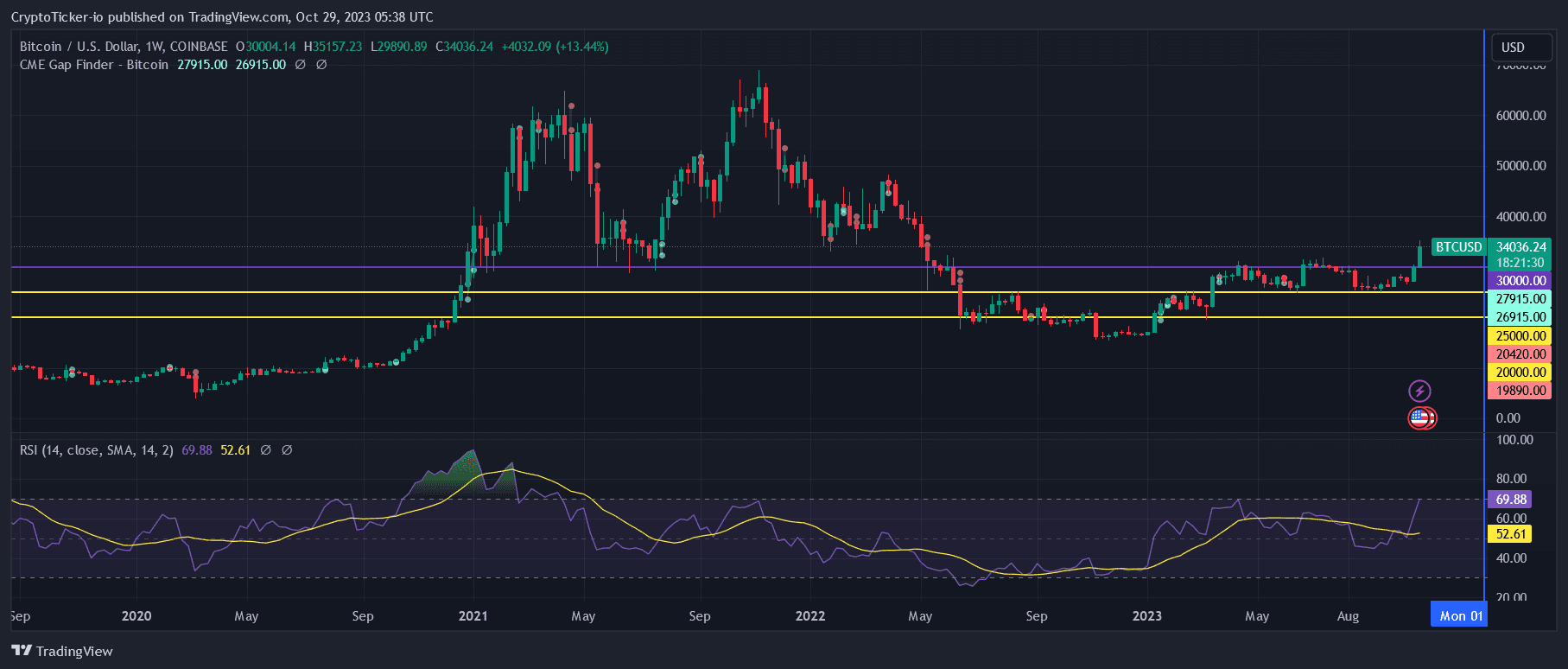Click the cyan 26915.00 gap price label
This screenshot has height=669, width=1568.
pos(1520,317)
